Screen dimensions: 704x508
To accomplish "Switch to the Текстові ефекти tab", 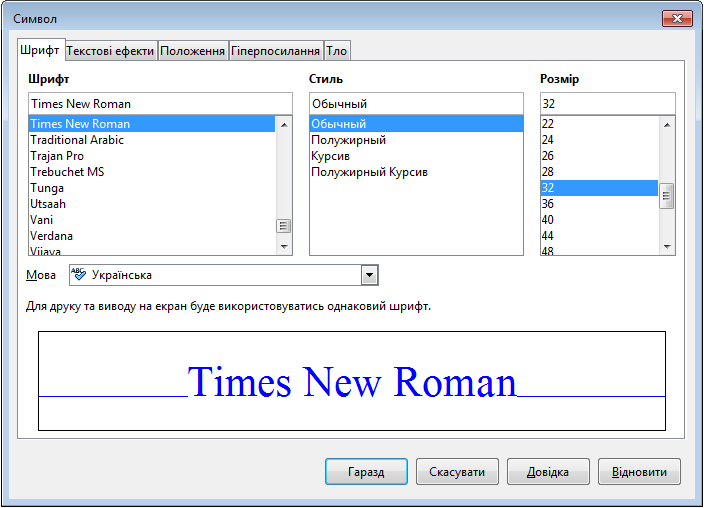I will (110, 51).
